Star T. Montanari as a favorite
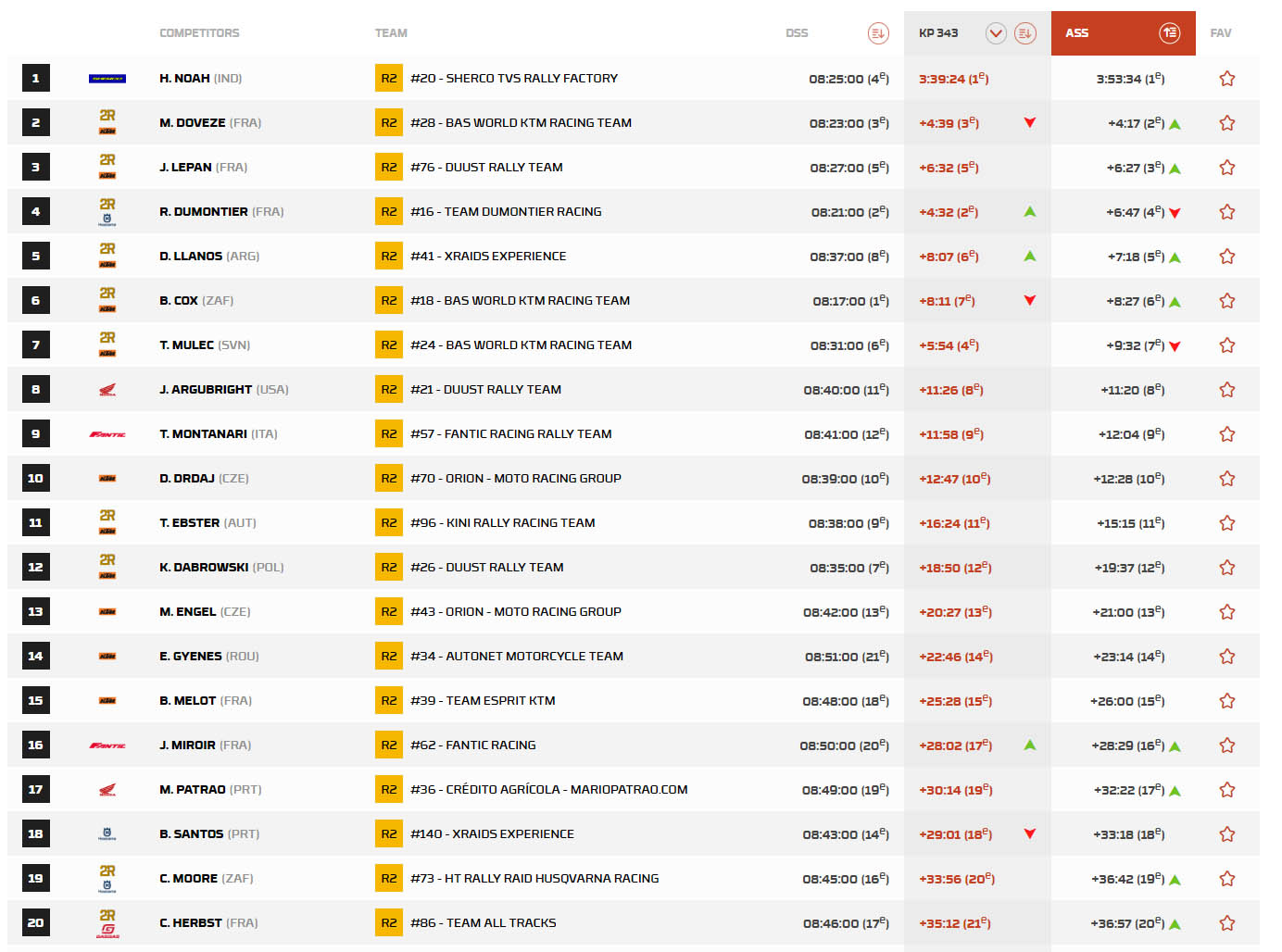 pyautogui.click(x=1227, y=434)
